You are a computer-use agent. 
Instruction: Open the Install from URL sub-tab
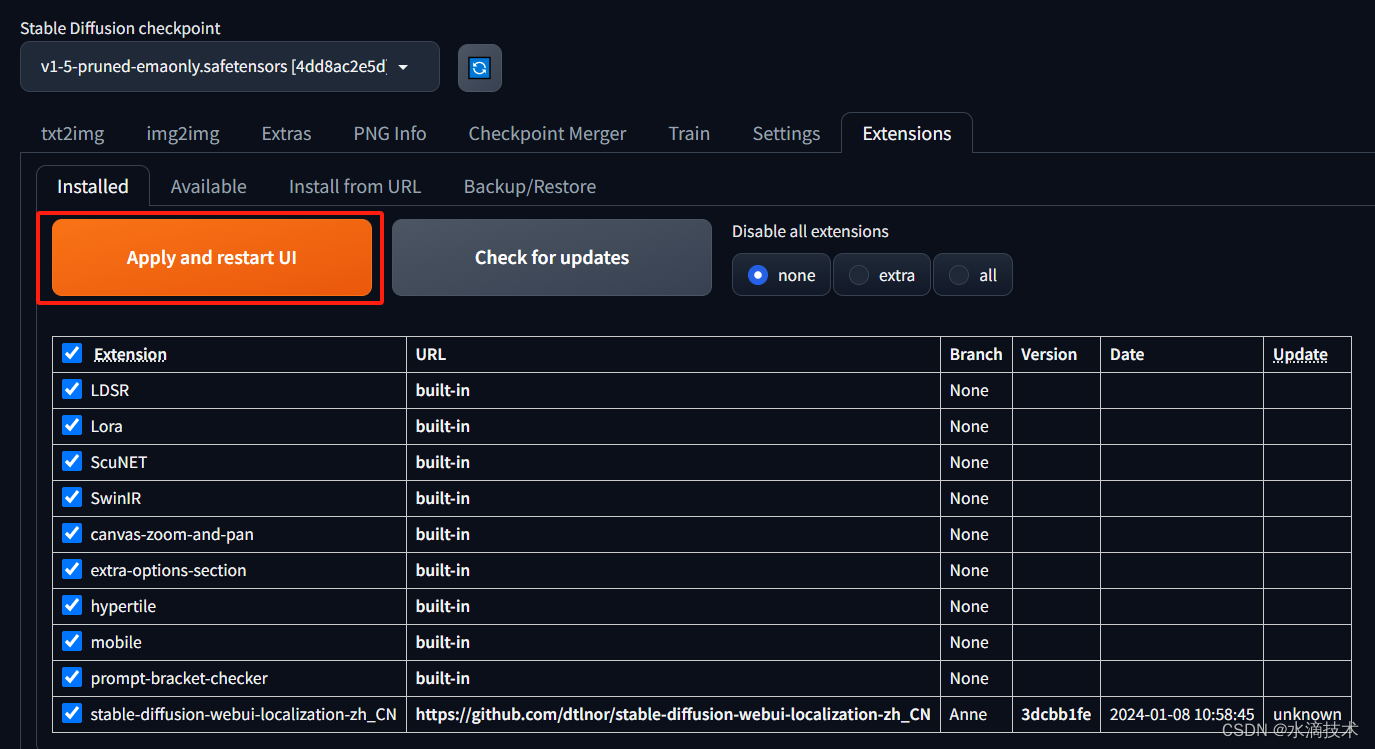pos(355,186)
